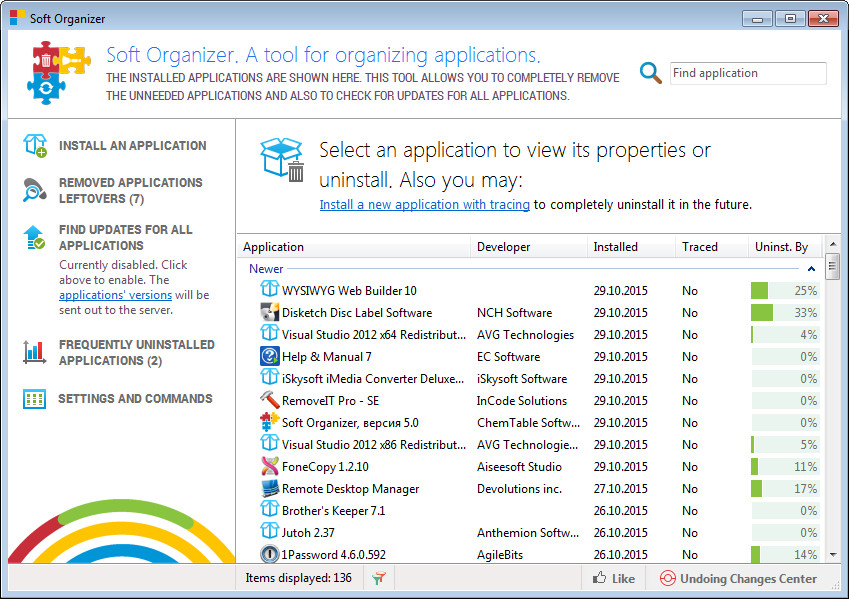Click the Visual Studio 2012 x64 Redistributable icon
The height and width of the screenshot is (599, 849).
point(269,333)
